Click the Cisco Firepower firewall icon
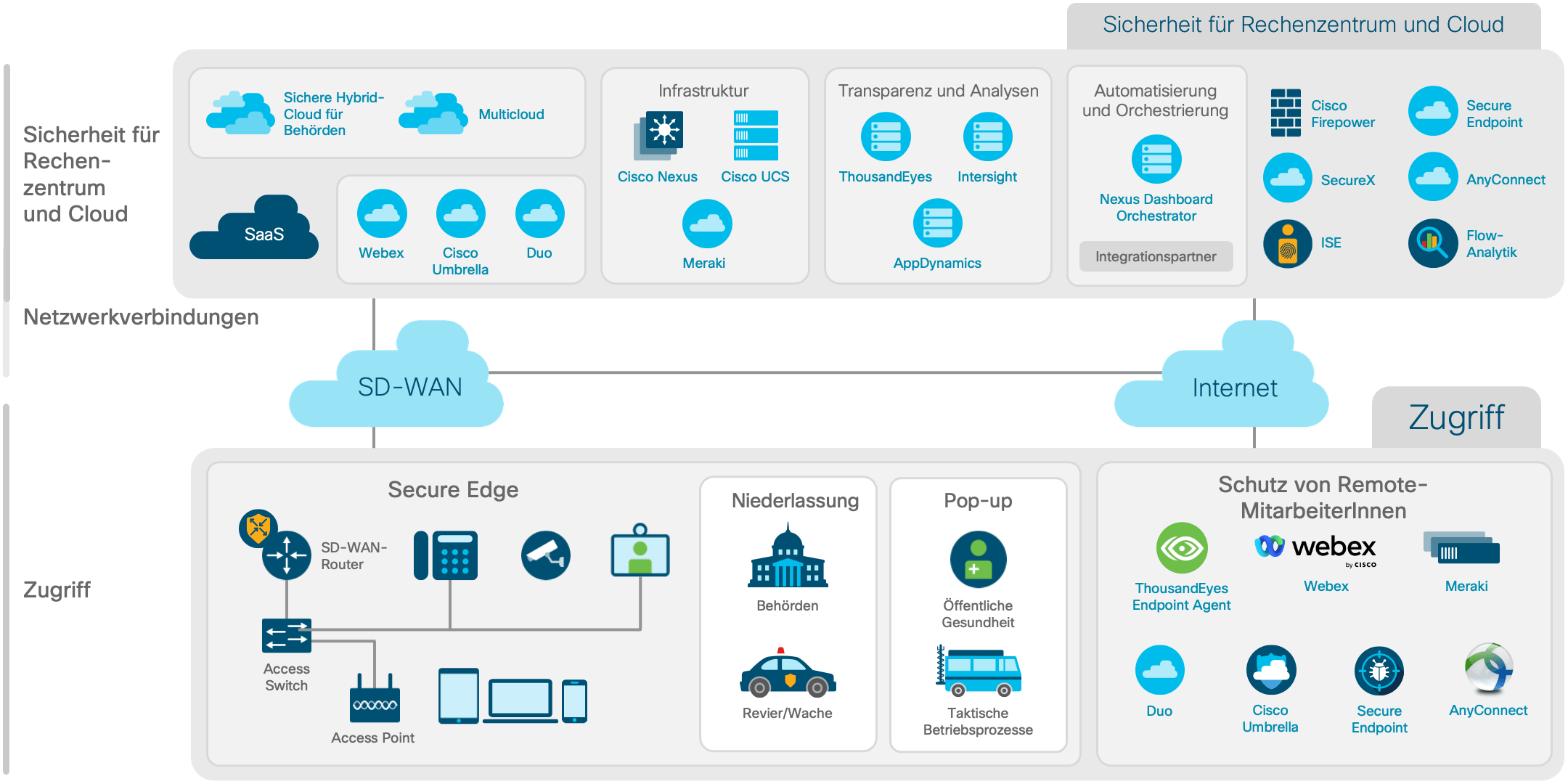This screenshot has height=784, width=1568. (x=1286, y=113)
